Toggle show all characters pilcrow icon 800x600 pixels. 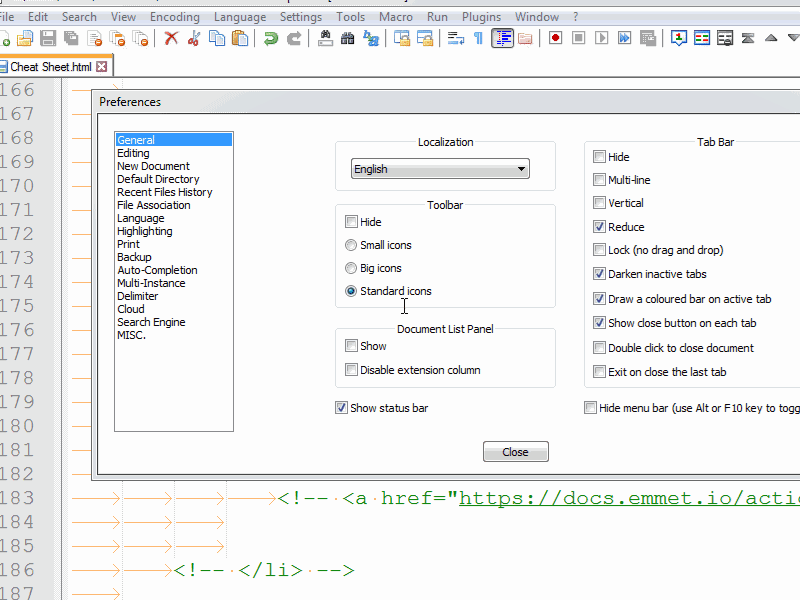[x=479, y=38]
